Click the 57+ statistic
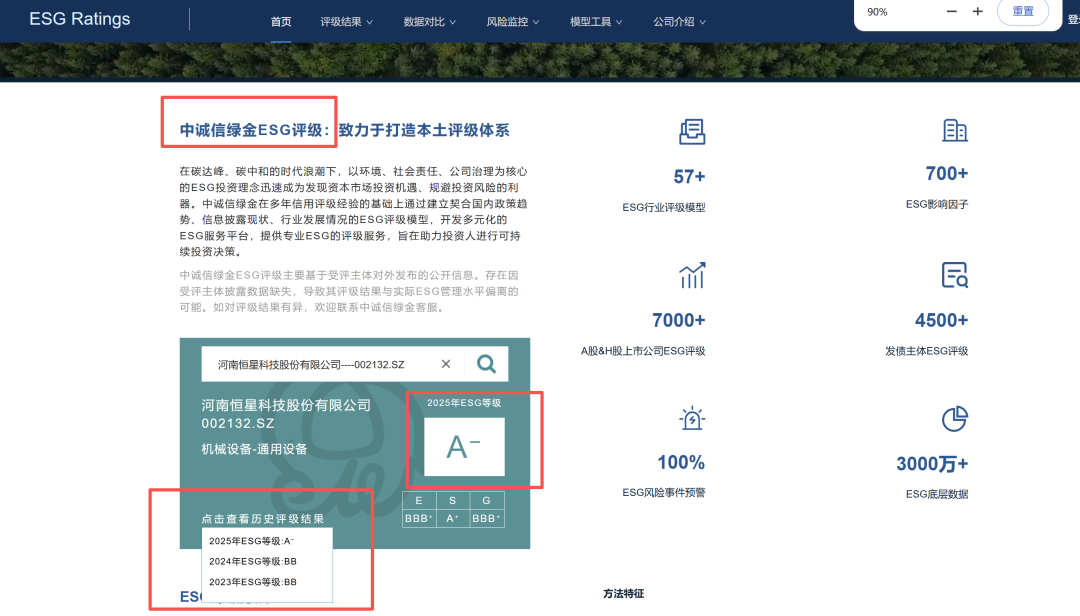The width and height of the screenshot is (1080, 616). tap(689, 177)
